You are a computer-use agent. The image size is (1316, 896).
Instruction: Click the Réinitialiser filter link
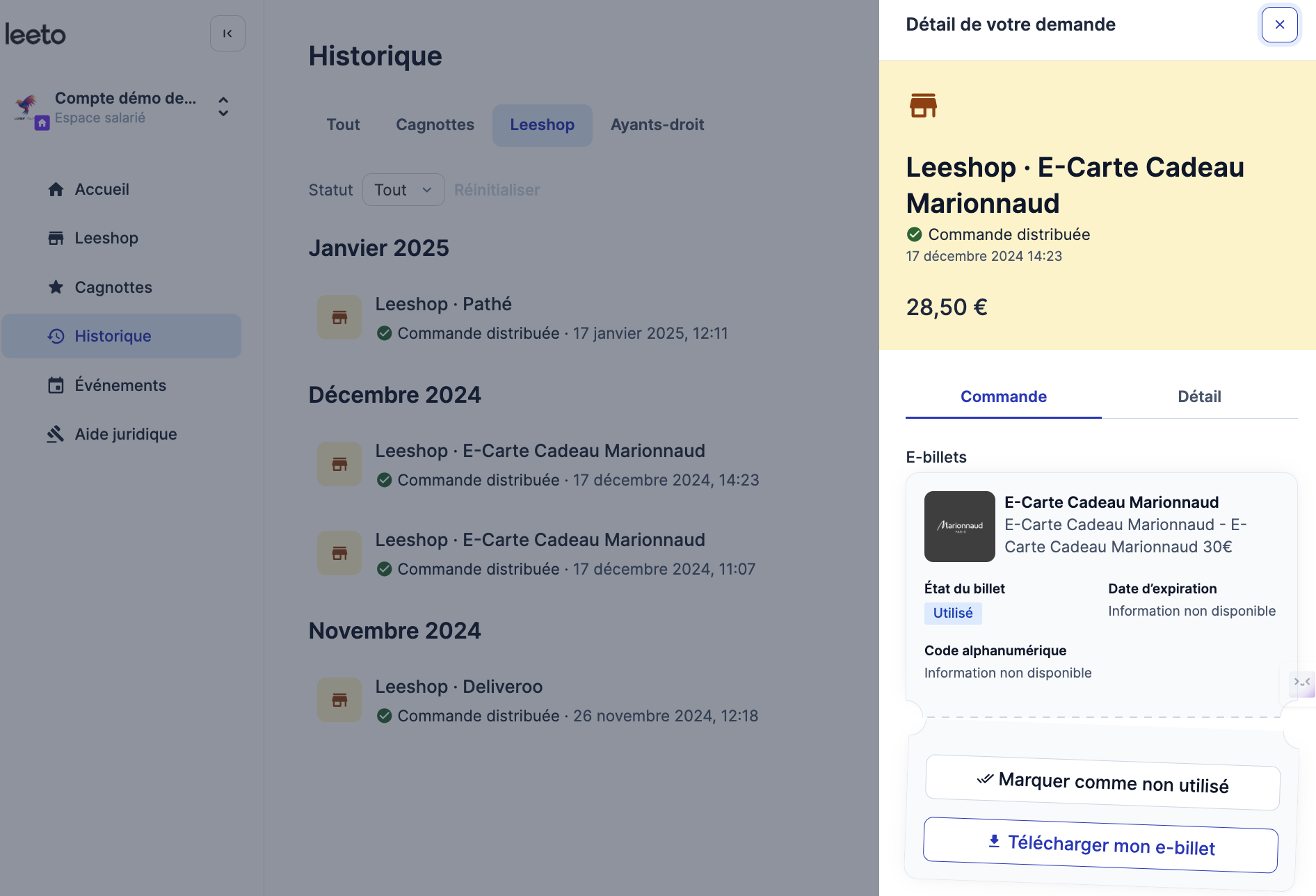[497, 190]
